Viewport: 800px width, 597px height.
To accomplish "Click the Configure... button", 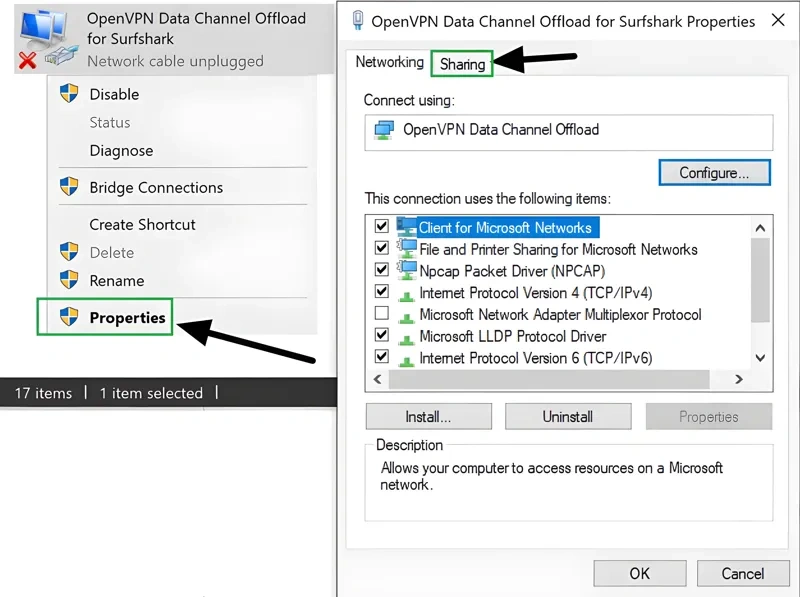I will [714, 172].
